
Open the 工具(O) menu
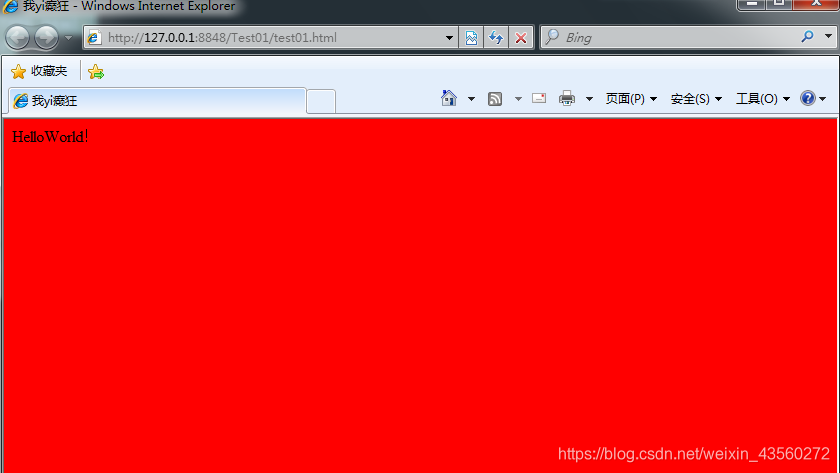(763, 99)
